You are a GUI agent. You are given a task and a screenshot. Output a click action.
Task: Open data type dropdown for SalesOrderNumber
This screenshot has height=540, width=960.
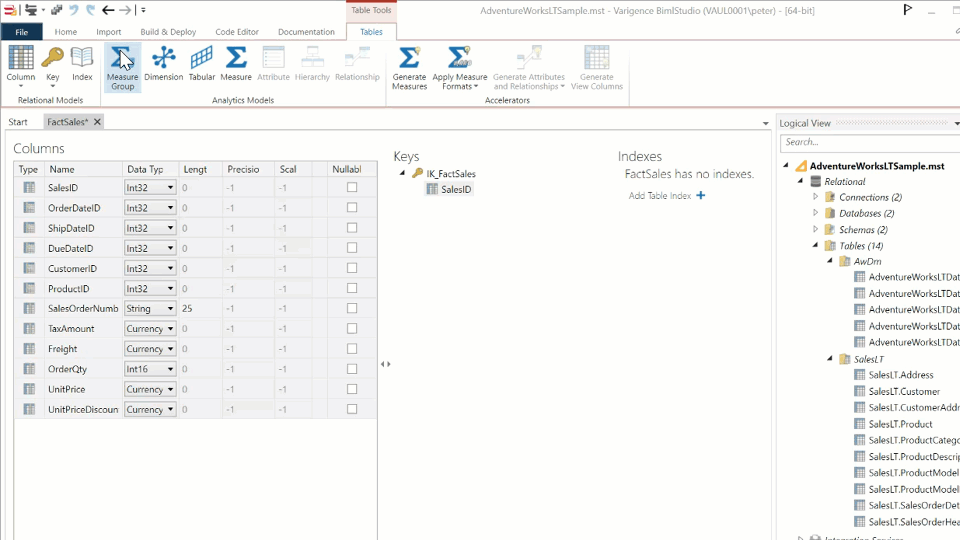(x=170, y=309)
